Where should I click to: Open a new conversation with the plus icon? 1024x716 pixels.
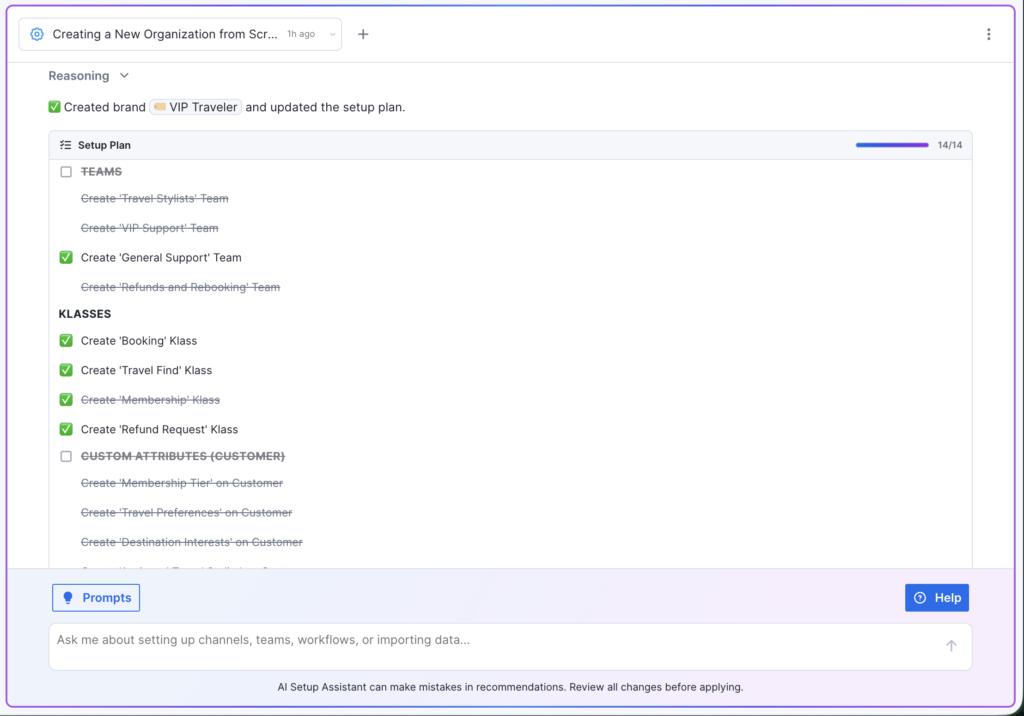tap(363, 33)
